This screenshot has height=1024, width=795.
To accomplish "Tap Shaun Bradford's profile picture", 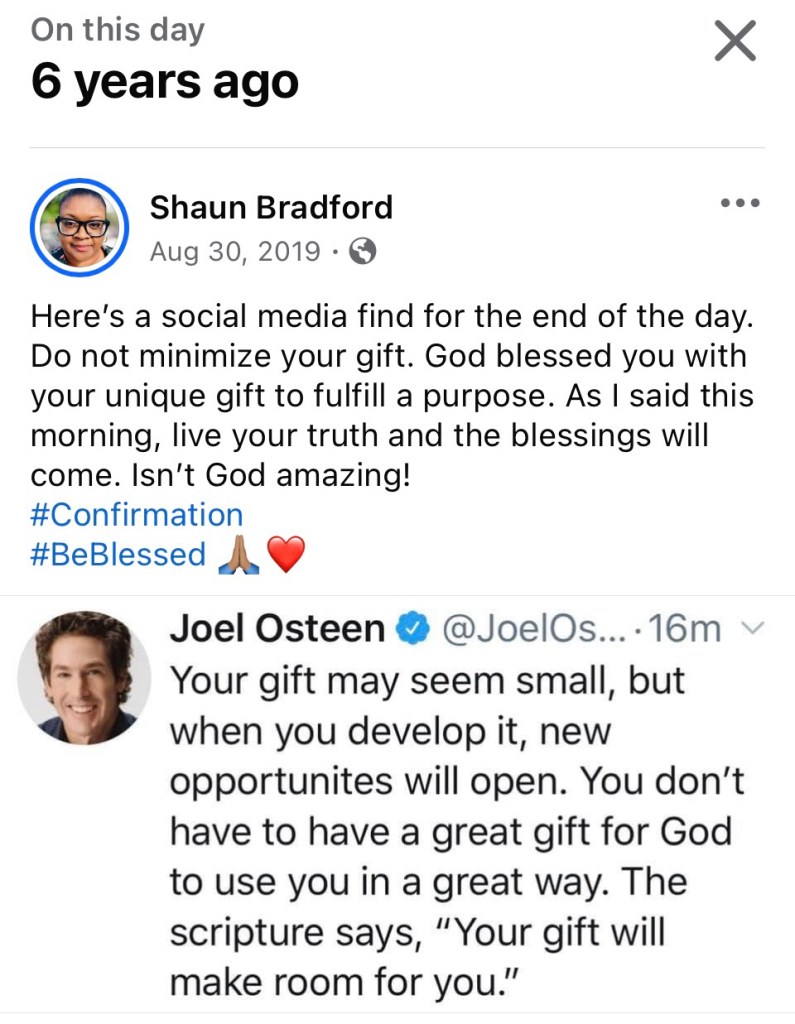I will coord(79,228).
